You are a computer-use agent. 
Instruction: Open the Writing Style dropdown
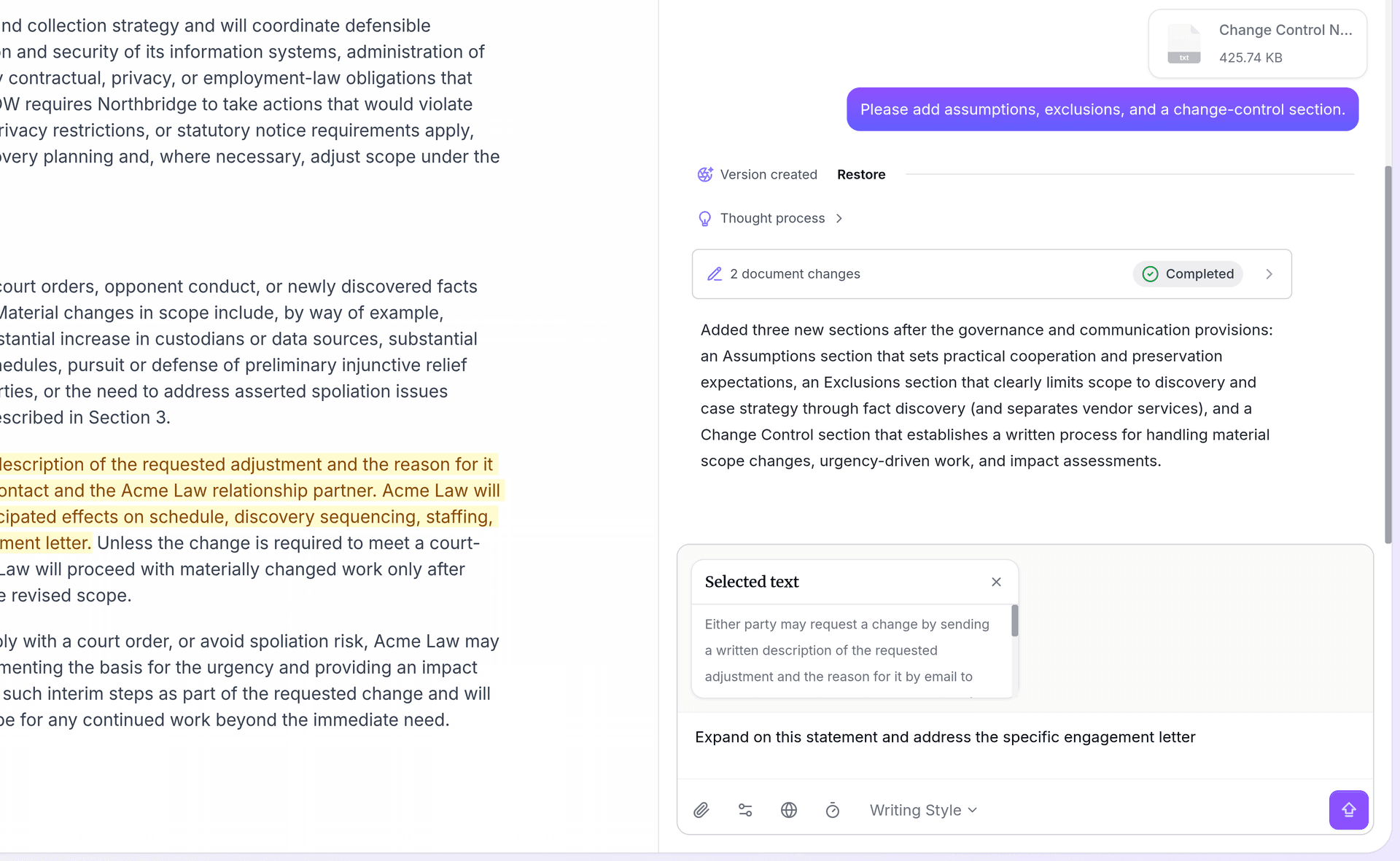click(922, 810)
